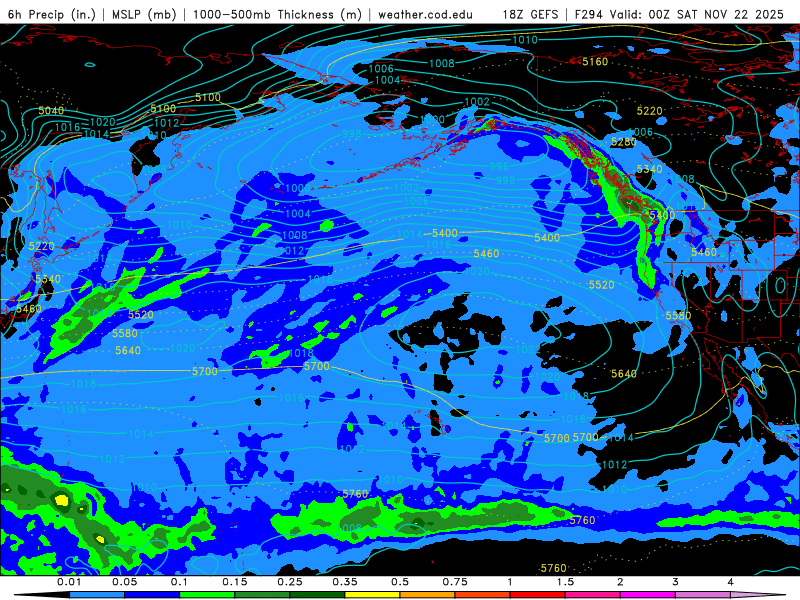Screen dimensions: 800x600
Task: Click the '1000-500mb Thickness (m)' header label
Action: 277,14
